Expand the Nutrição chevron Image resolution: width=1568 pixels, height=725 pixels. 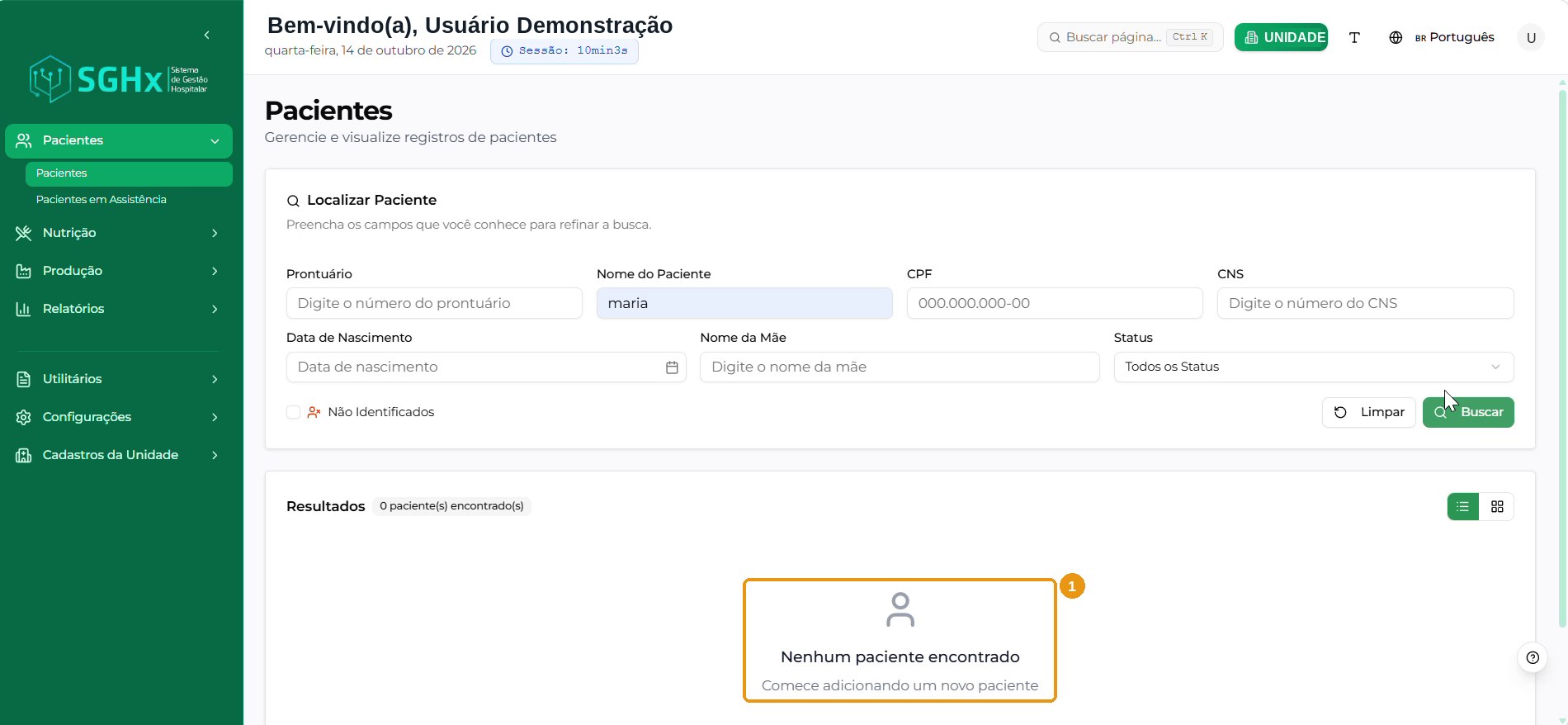[215, 233]
